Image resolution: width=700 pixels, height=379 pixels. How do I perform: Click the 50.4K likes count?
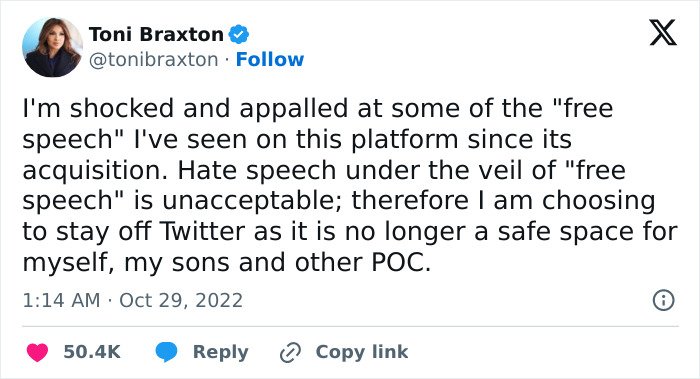92,352
